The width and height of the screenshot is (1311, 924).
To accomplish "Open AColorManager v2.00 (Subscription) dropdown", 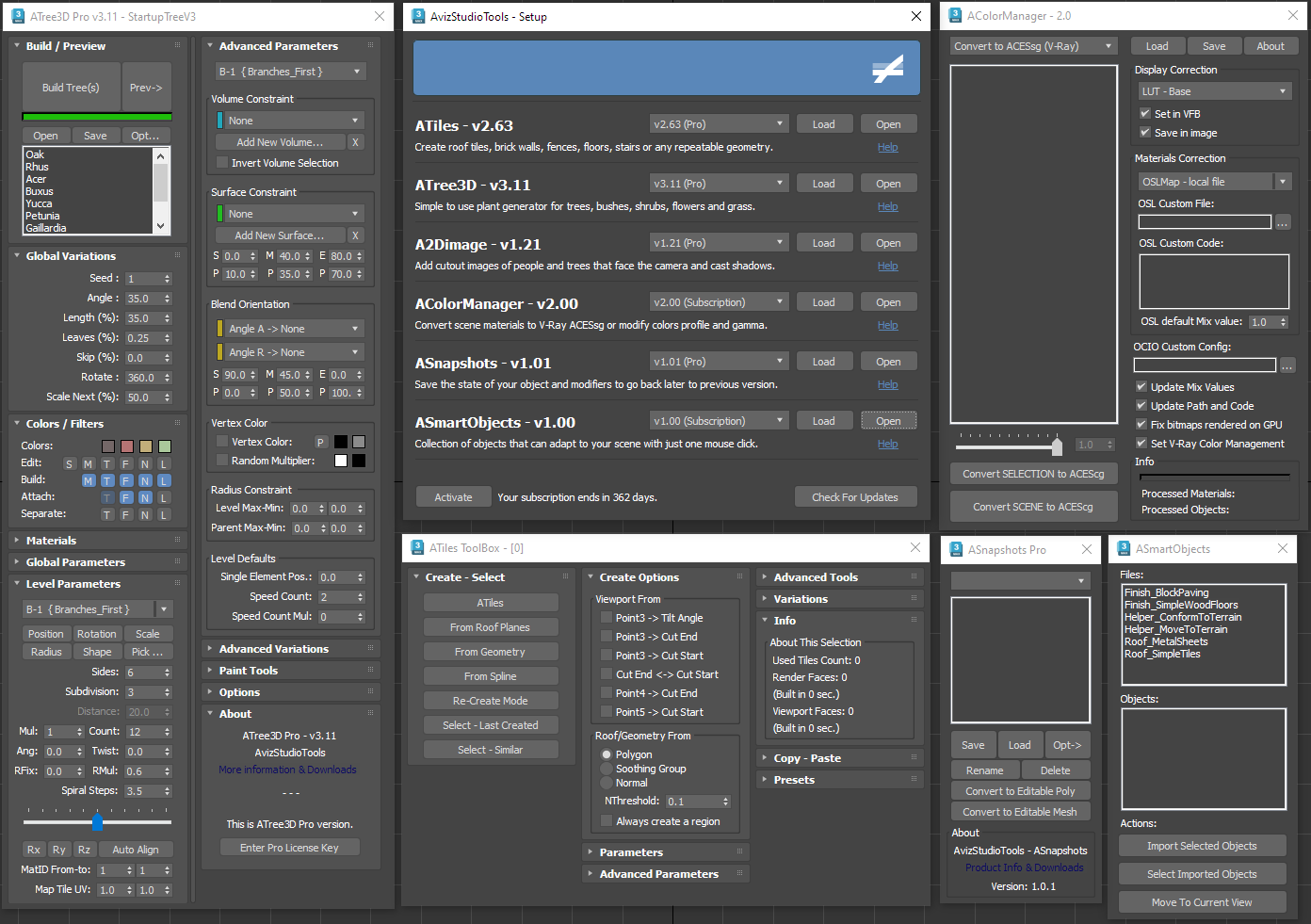I will tap(719, 302).
